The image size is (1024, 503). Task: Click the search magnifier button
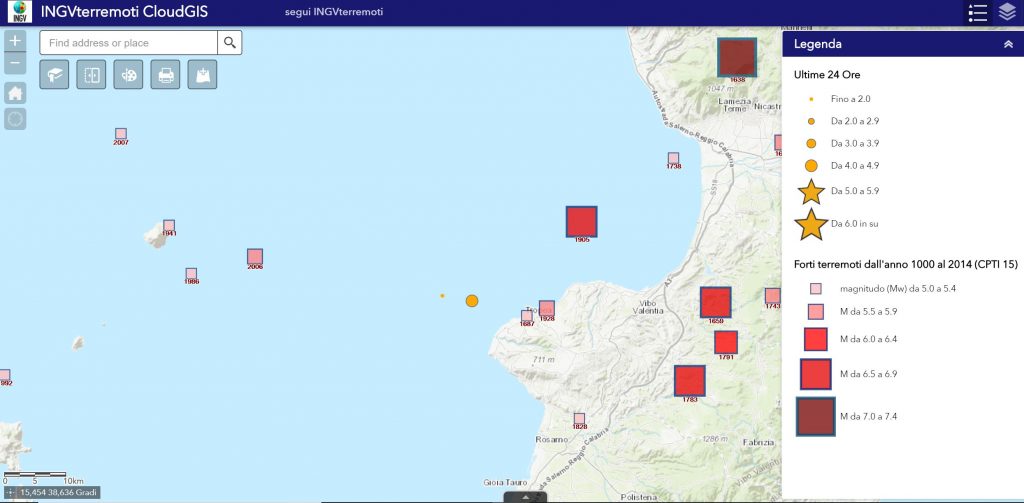point(230,42)
